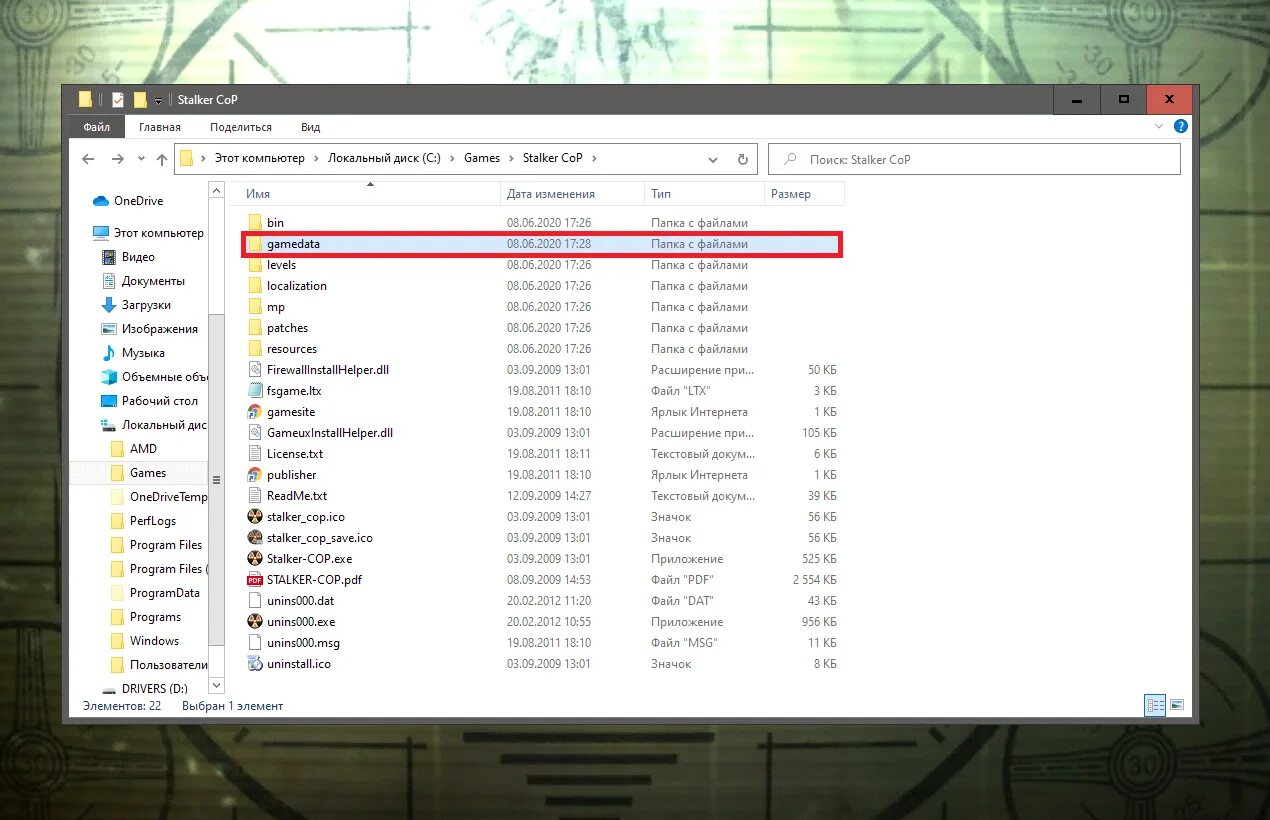Click the sidebar scroll down arrow
The height and width of the screenshot is (820, 1270).
tap(217, 685)
